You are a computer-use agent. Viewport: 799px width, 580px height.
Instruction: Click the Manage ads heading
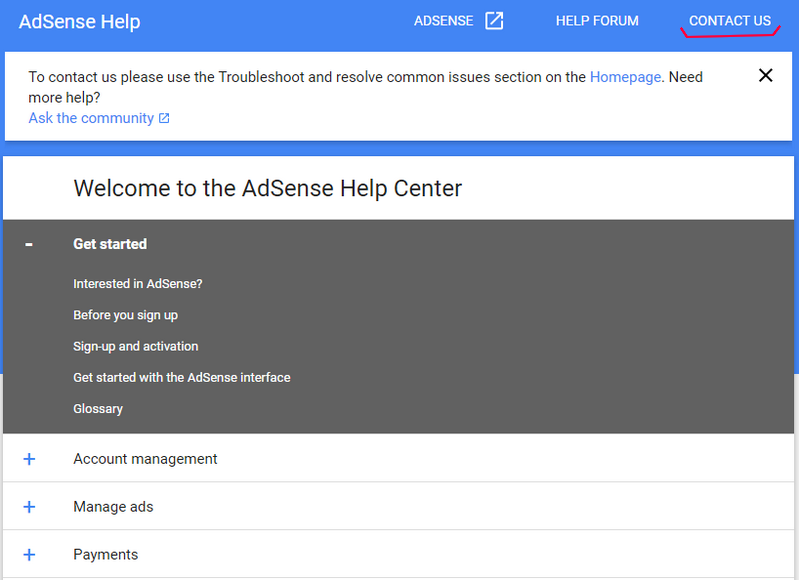(x=113, y=507)
